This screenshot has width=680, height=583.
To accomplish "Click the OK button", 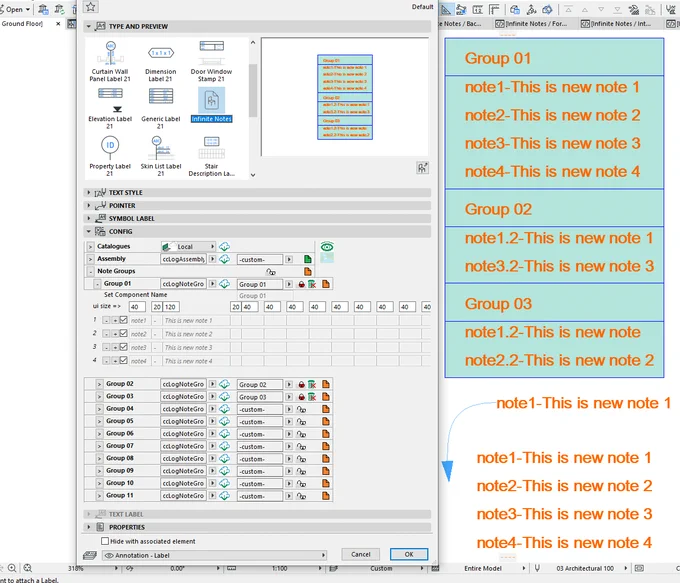I will point(409,554).
